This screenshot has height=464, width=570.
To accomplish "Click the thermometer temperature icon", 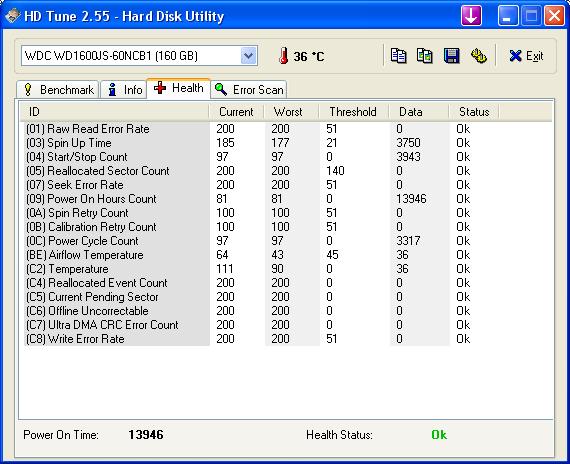I will tap(284, 56).
